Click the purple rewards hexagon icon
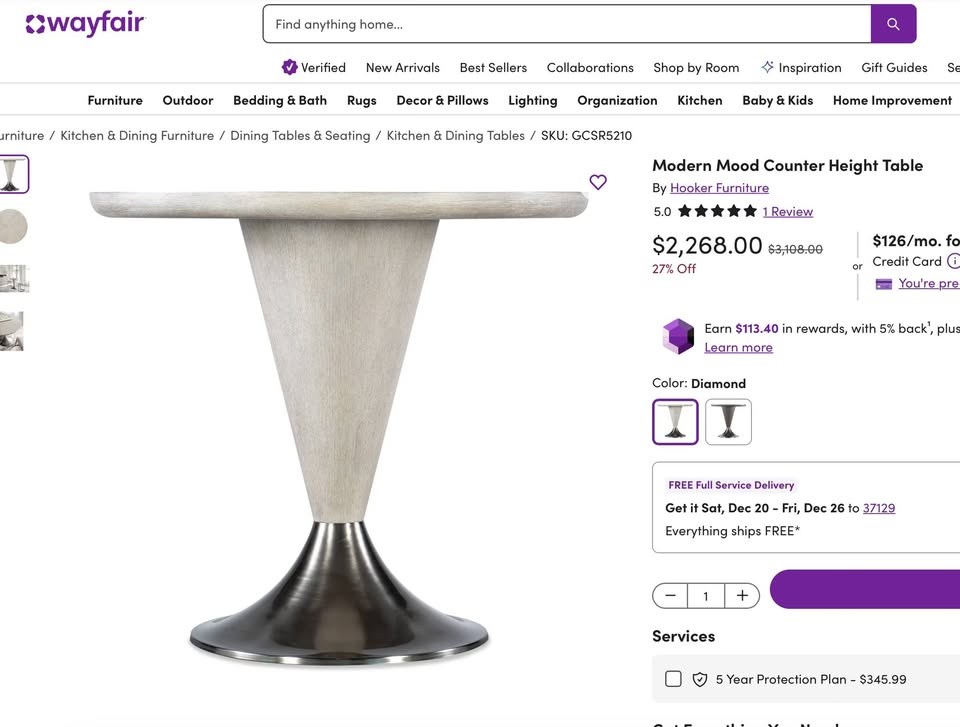Screen dimensions: 960x727 coord(678,337)
